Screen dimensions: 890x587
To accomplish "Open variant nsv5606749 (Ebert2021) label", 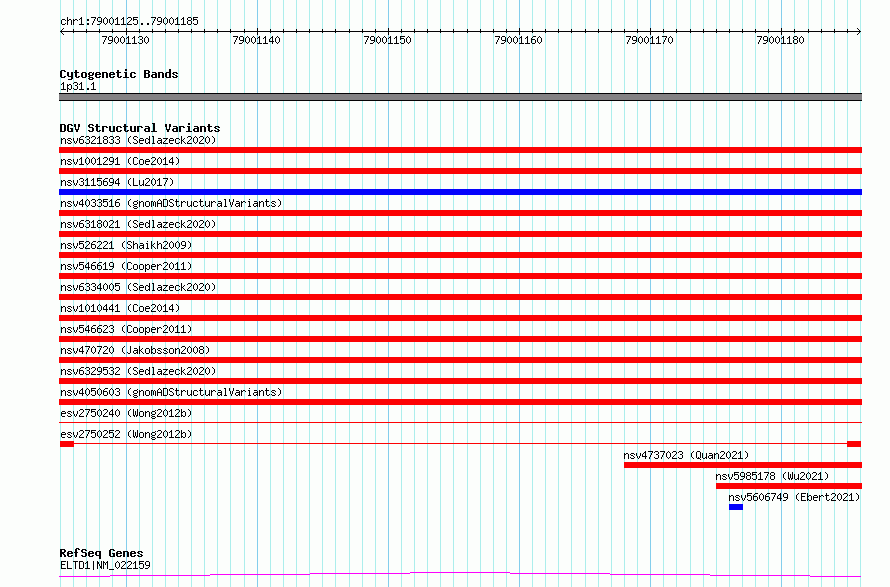I will click(x=794, y=497).
